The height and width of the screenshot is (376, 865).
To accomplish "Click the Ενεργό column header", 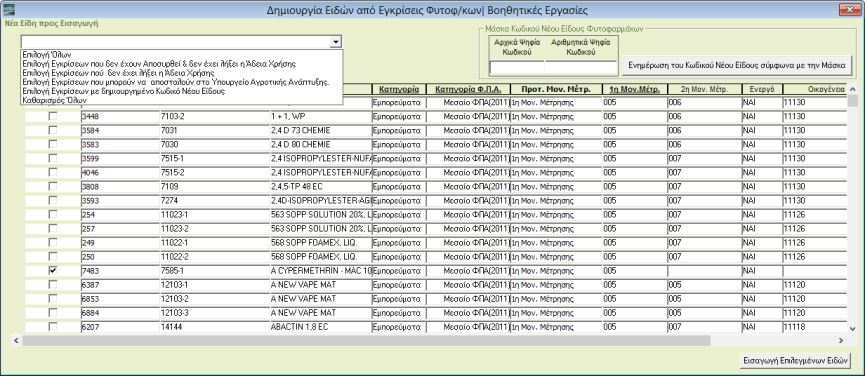I will pos(761,89).
